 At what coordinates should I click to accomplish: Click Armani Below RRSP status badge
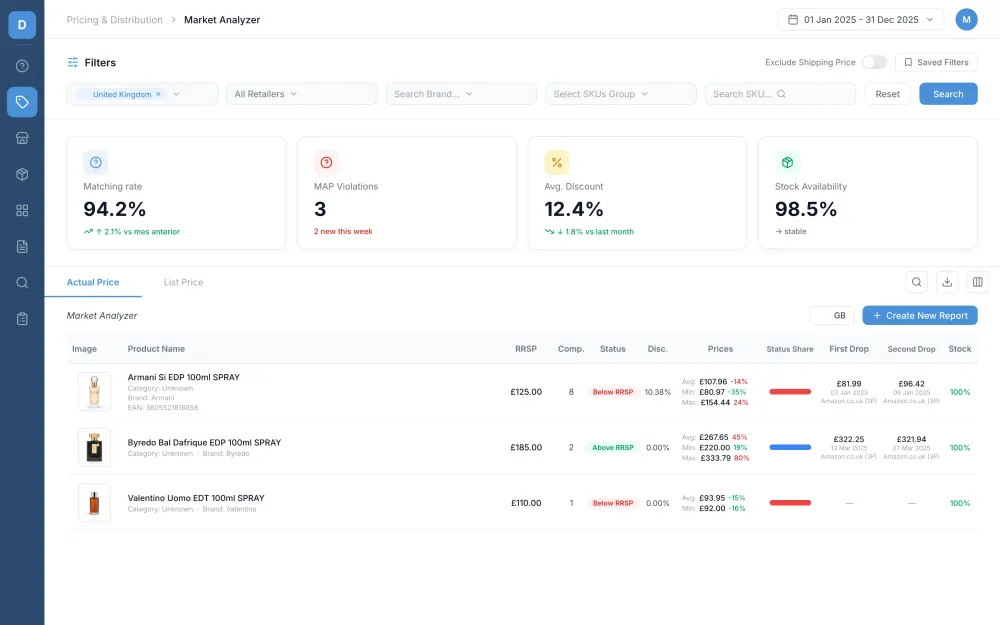pyautogui.click(x=612, y=392)
